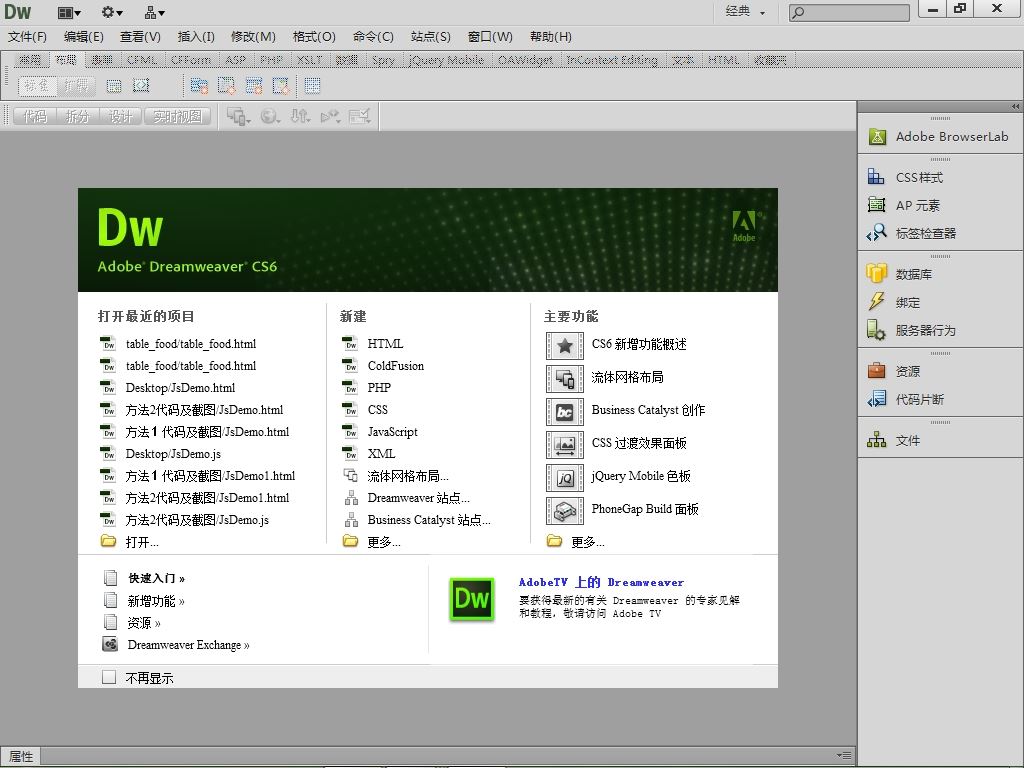Select the jQuery Mobile insert tab
The height and width of the screenshot is (768, 1024).
tap(446, 60)
